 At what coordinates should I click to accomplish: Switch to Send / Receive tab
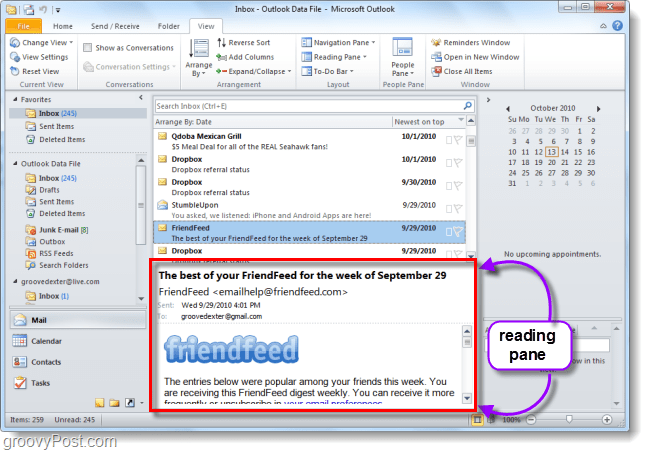pos(115,26)
